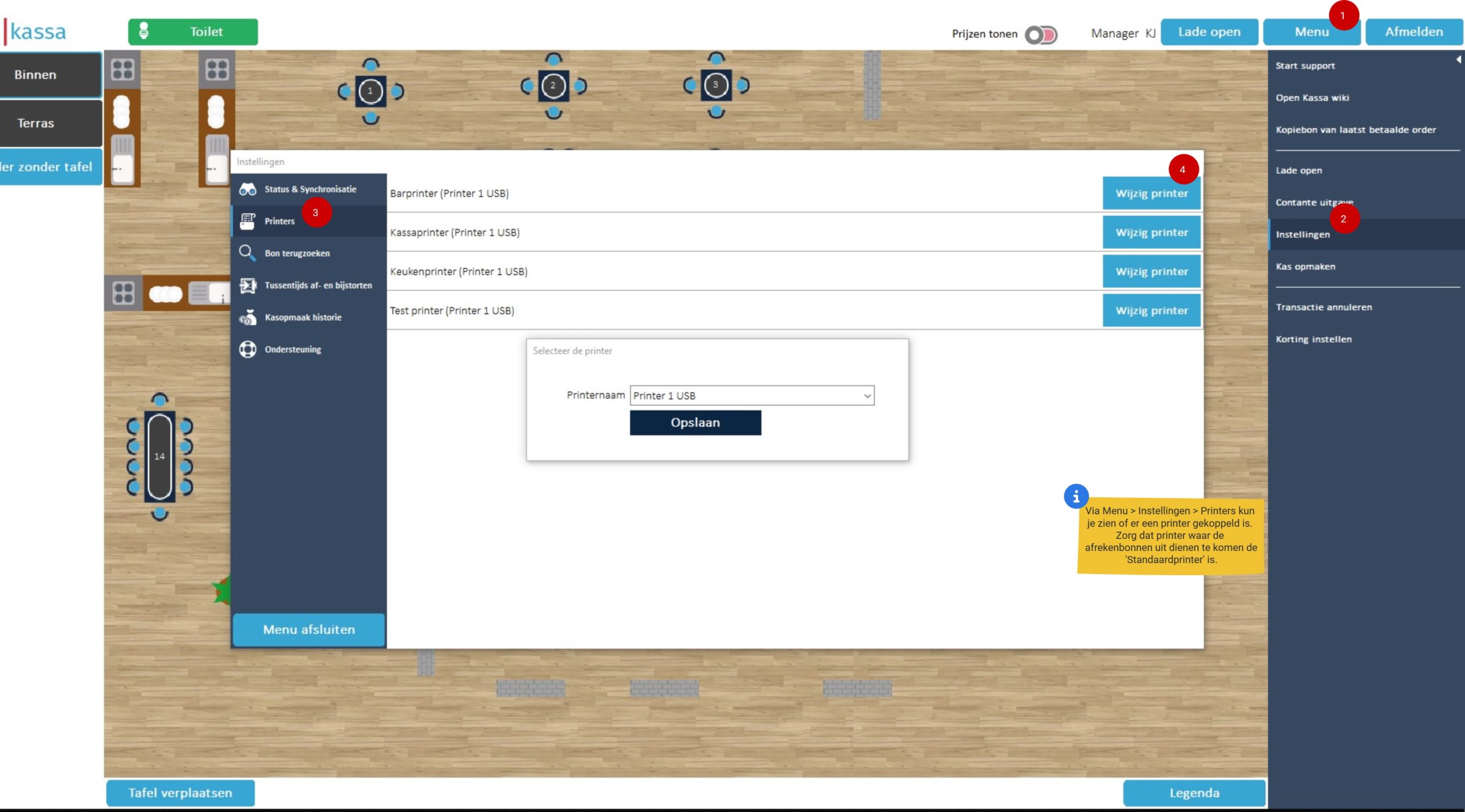Click Menu afsluiten button
The height and width of the screenshot is (812, 1465).
click(308, 629)
